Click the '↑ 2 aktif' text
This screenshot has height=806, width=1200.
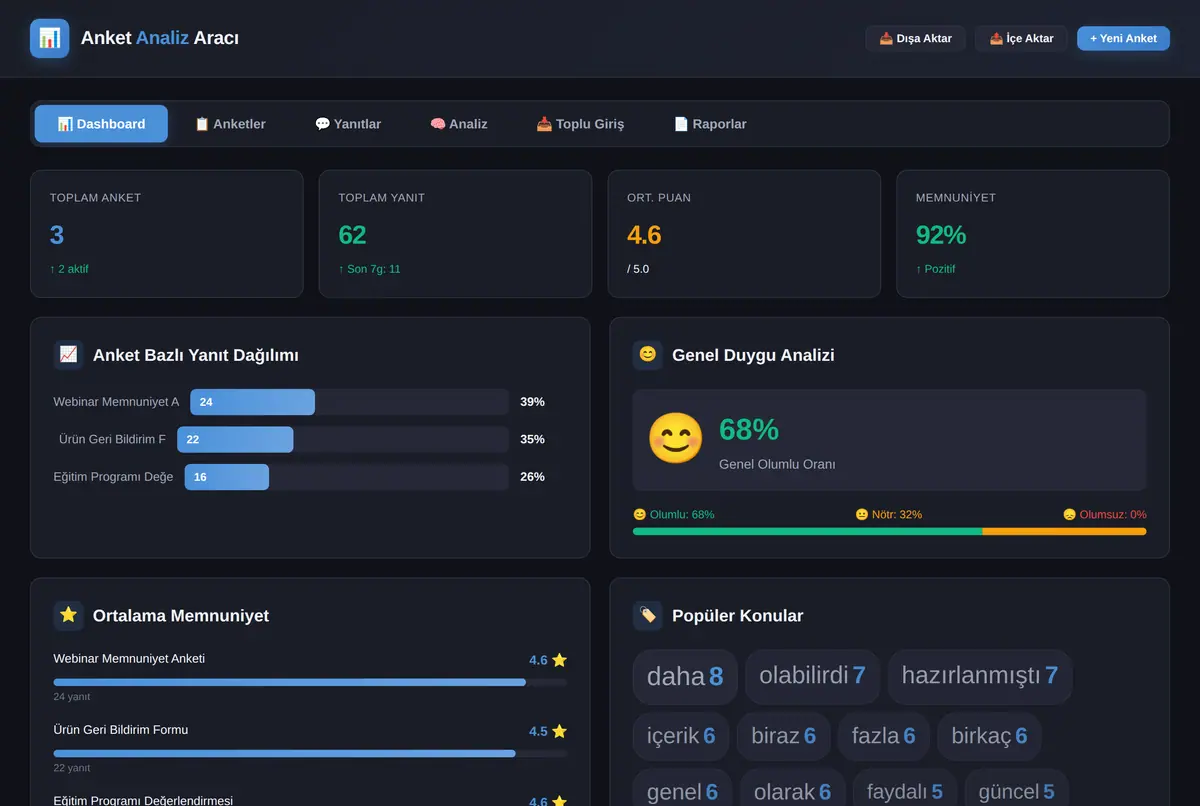tap(69, 269)
